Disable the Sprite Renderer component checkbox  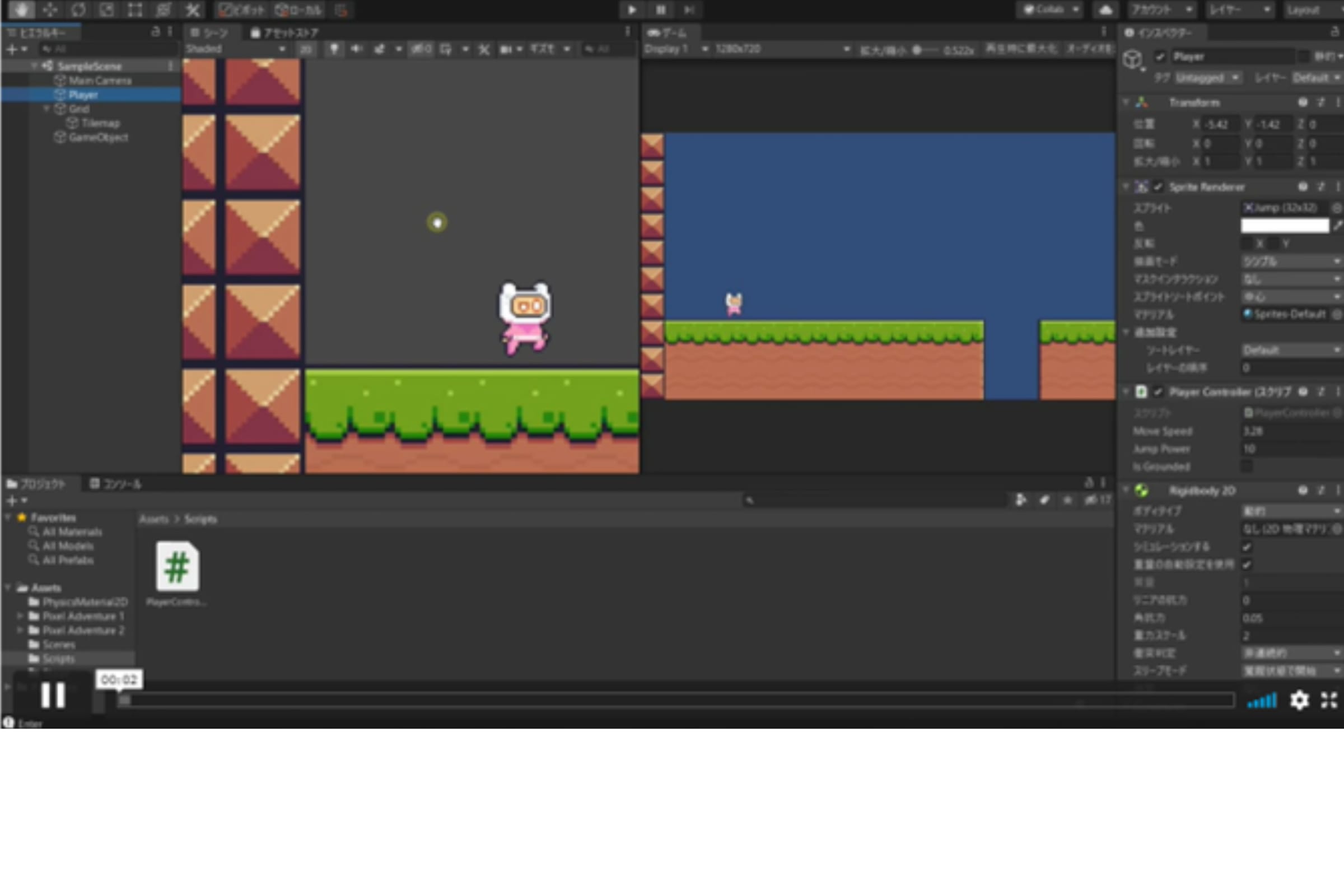[x=1158, y=187]
